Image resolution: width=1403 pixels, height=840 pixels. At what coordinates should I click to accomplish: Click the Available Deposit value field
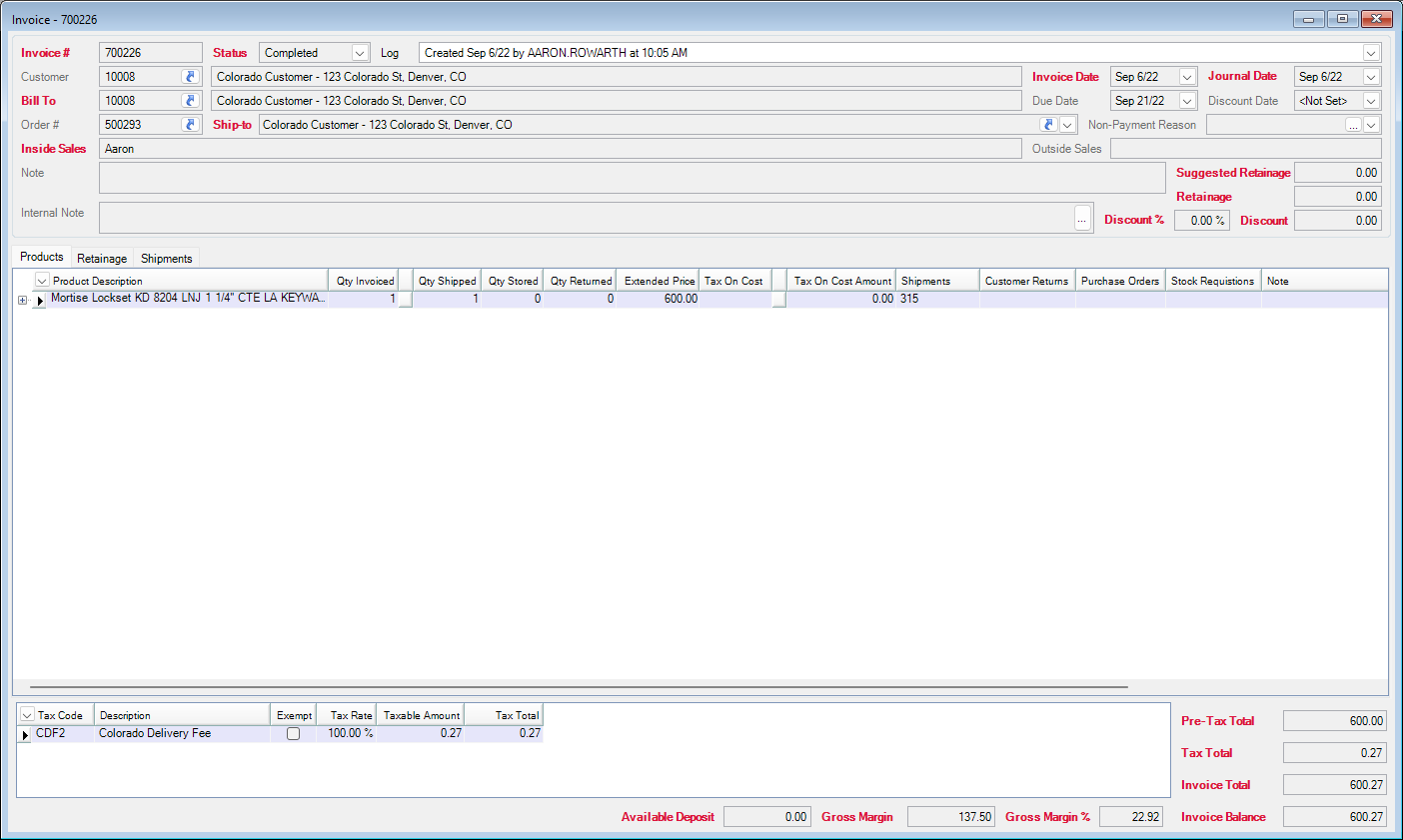pos(766,817)
